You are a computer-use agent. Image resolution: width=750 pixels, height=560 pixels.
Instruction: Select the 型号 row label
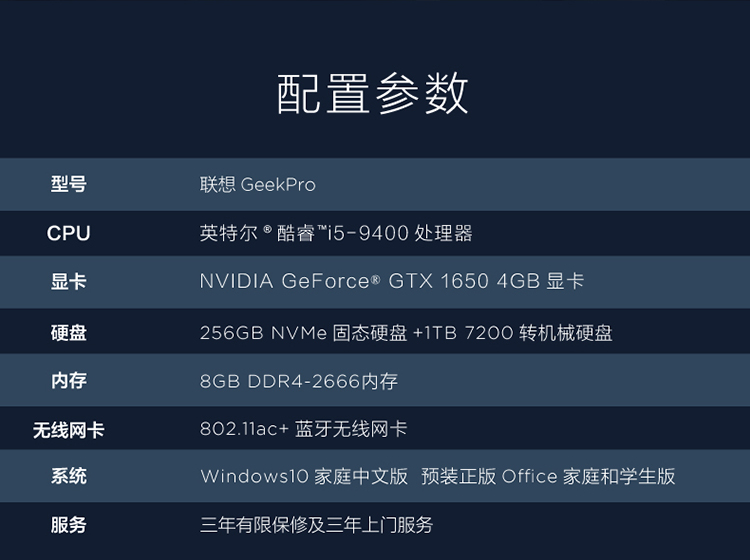tap(68, 184)
